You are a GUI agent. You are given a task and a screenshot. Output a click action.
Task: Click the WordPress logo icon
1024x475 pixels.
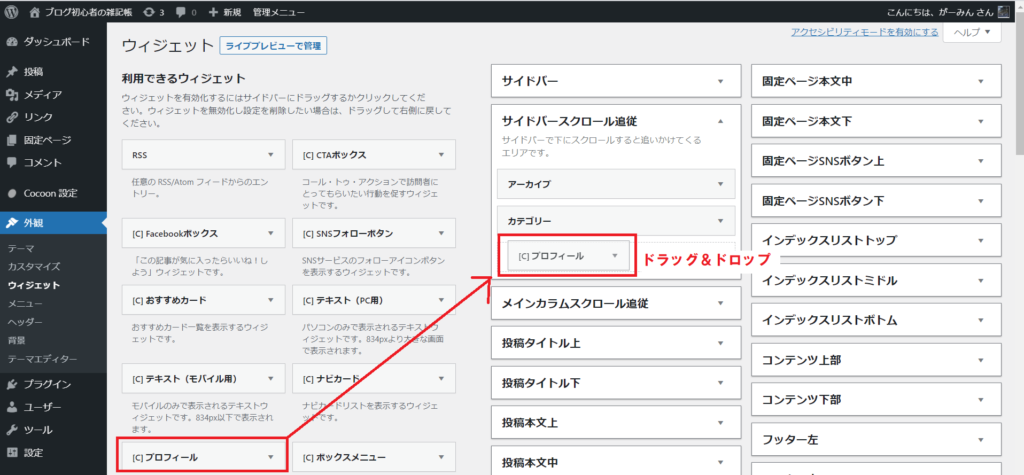pyautogui.click(x=12, y=12)
